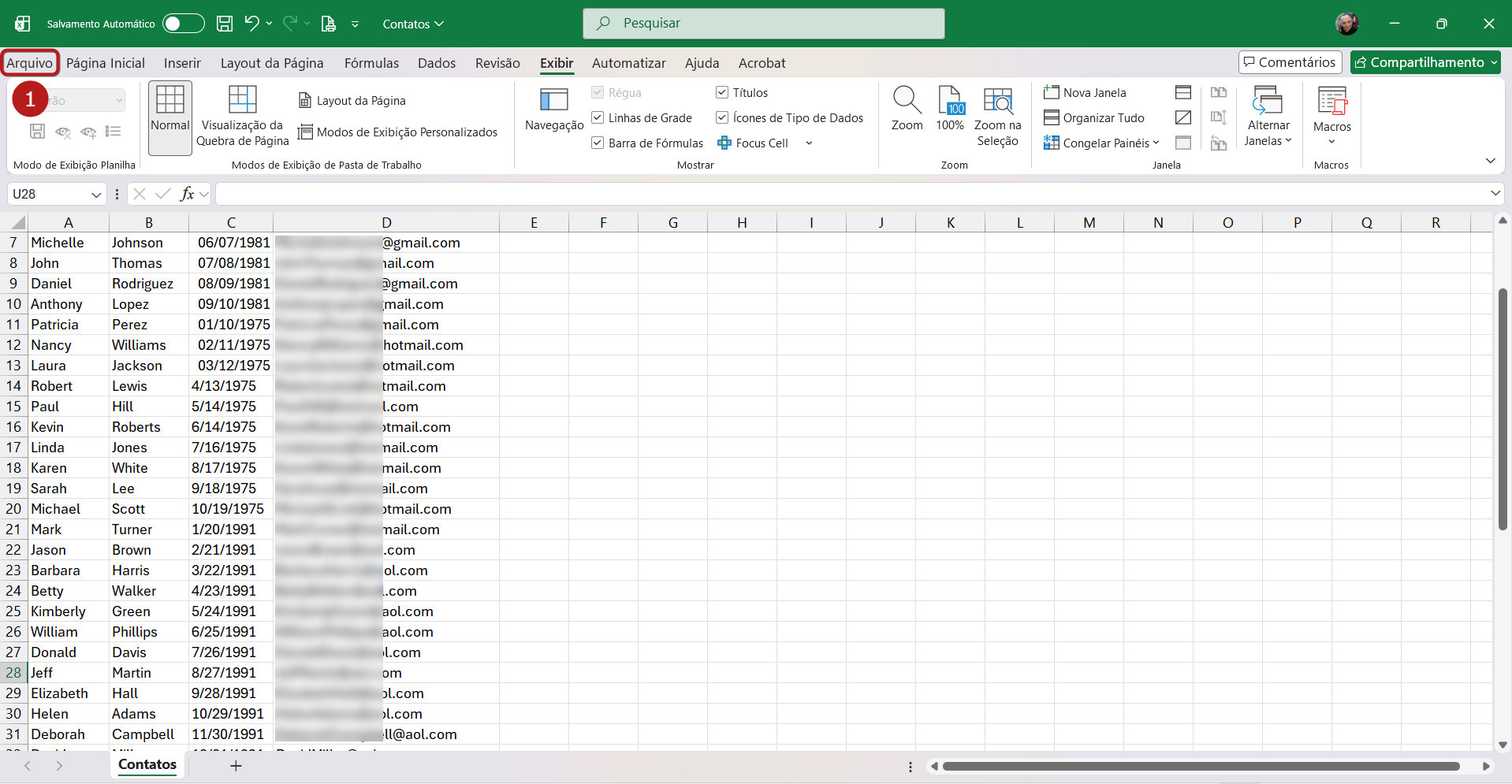Switch to Visualização da Quebra de Página

pos(242,101)
